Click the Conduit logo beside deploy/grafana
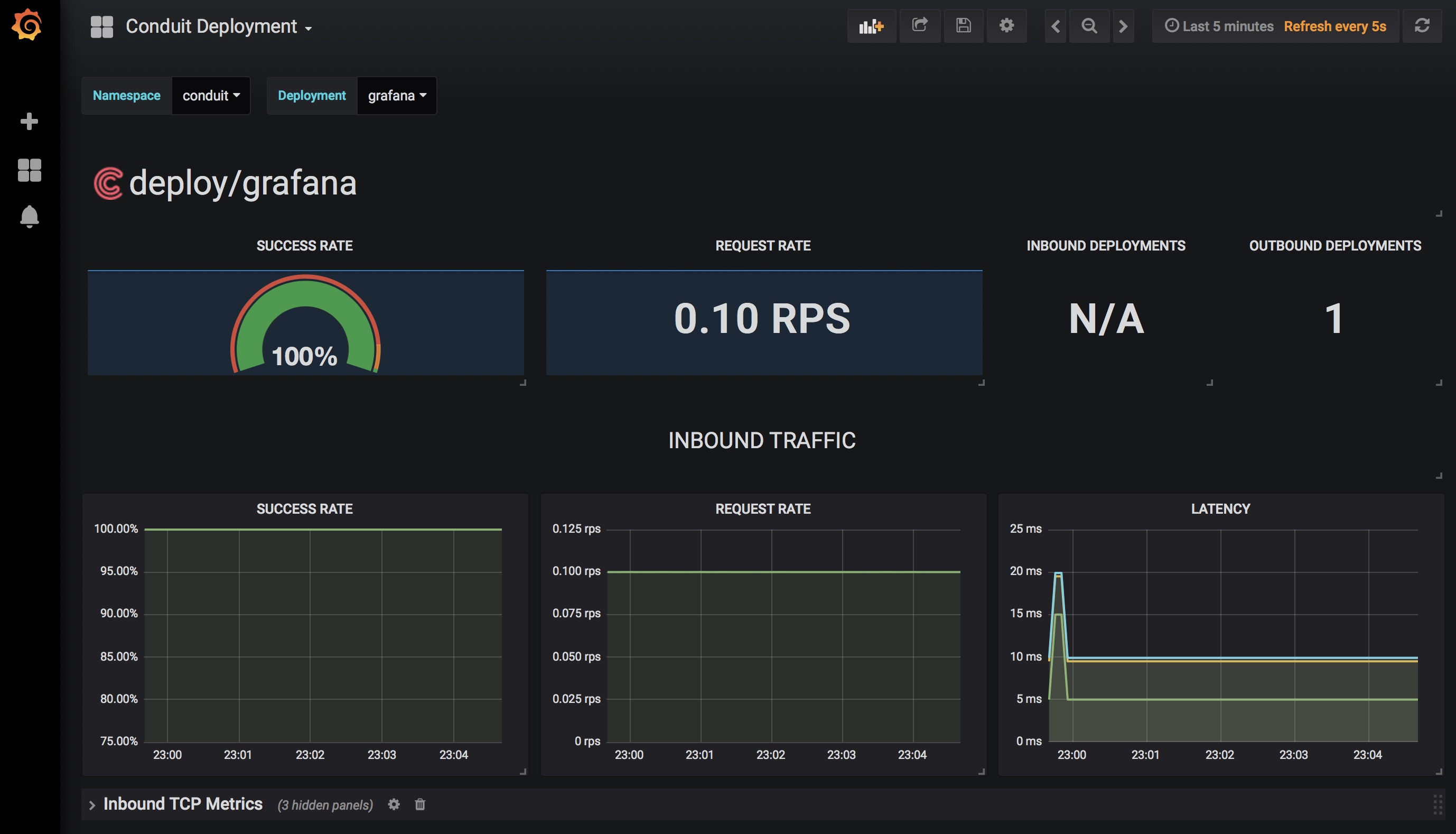This screenshot has height=834, width=1456. coord(108,183)
